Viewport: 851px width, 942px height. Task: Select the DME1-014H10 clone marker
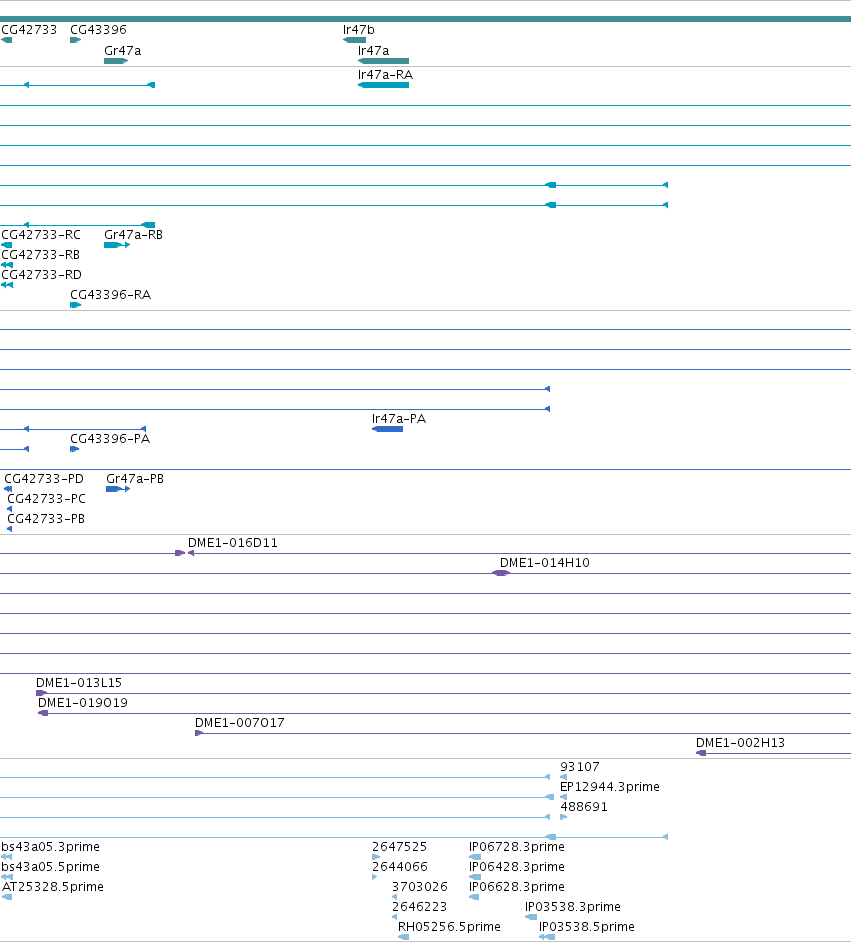[x=501, y=573]
